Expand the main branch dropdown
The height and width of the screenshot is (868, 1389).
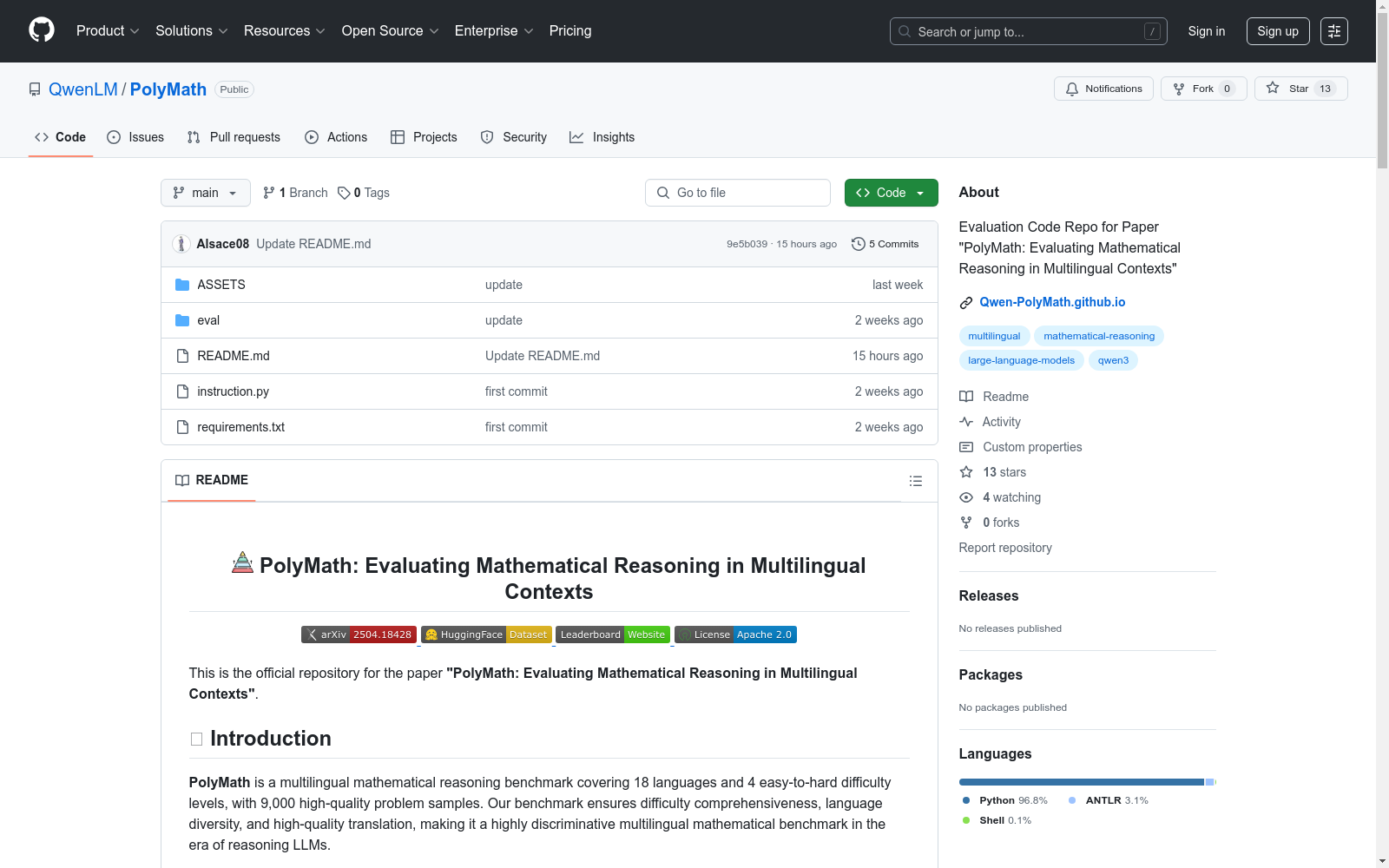(205, 193)
